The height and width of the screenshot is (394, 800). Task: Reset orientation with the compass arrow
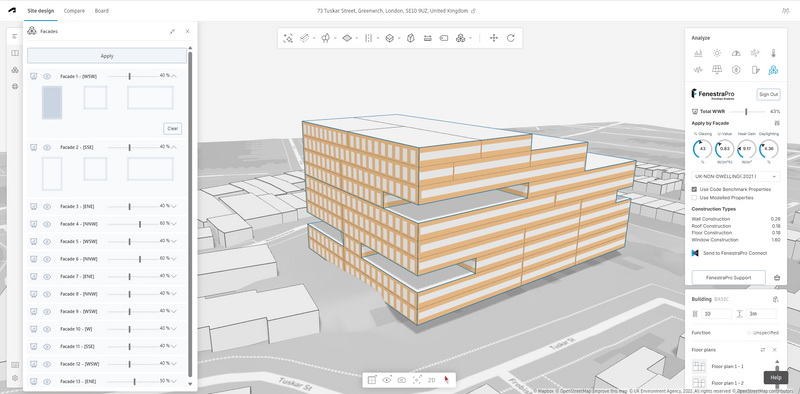tap(446, 380)
